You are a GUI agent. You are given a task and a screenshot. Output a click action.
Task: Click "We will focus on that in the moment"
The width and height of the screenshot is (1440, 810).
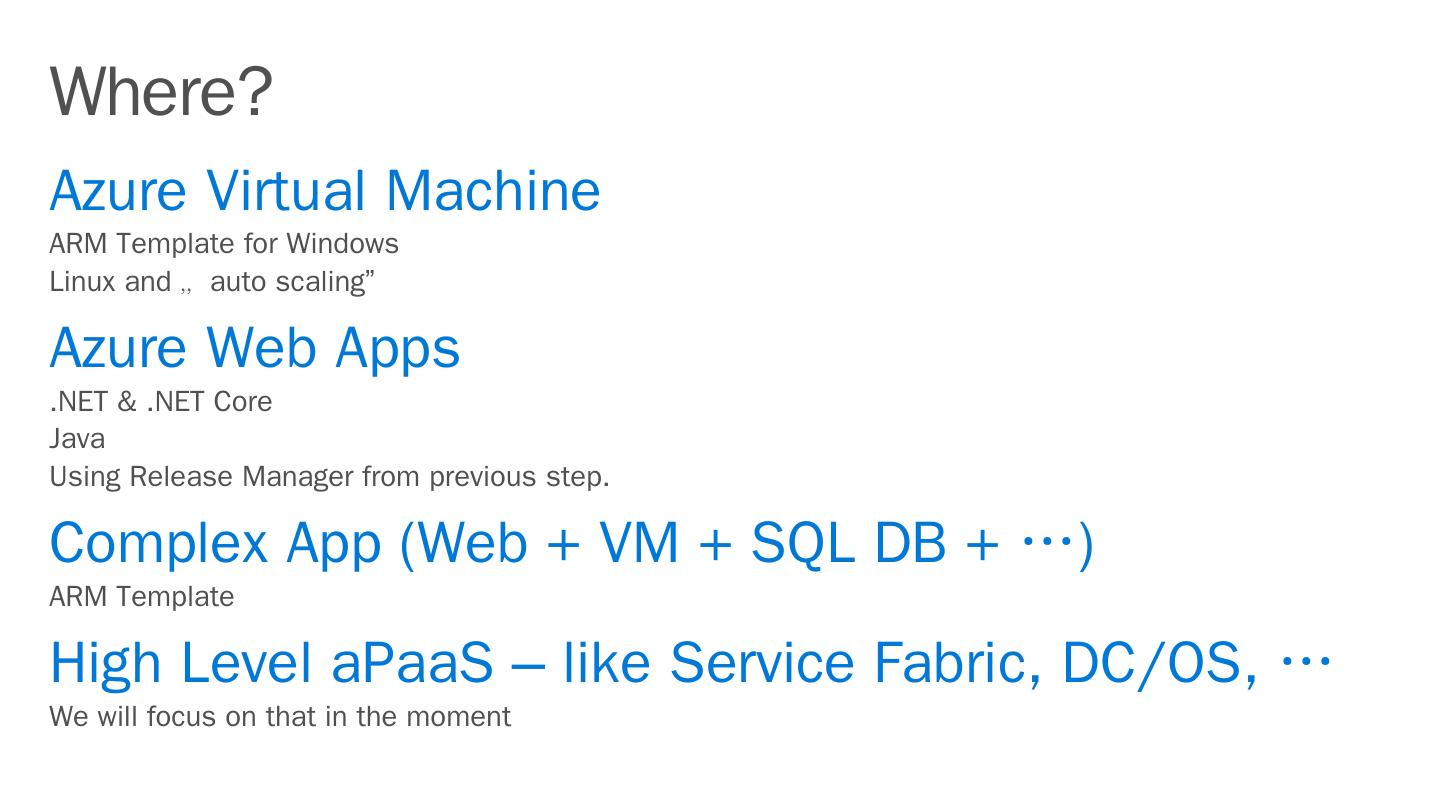pyautogui.click(x=280, y=717)
